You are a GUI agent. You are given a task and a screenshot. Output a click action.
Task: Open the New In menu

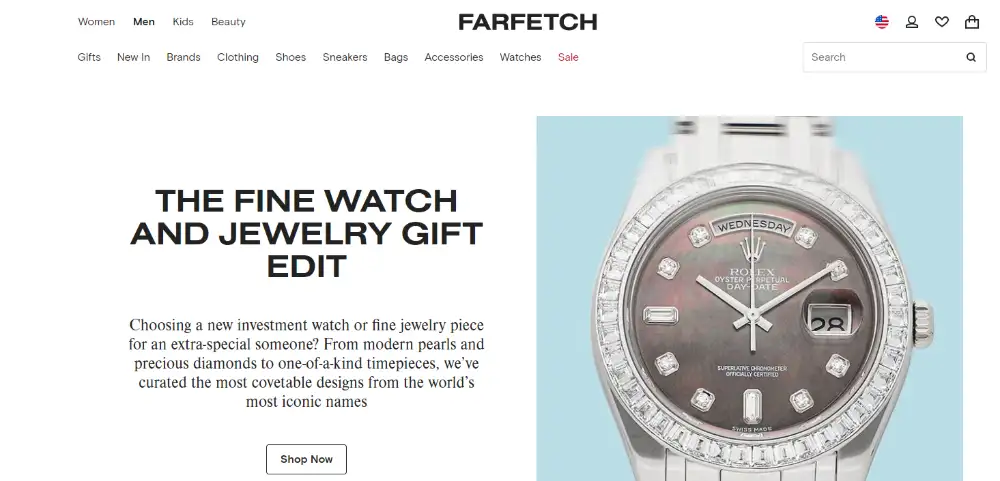[x=133, y=57]
